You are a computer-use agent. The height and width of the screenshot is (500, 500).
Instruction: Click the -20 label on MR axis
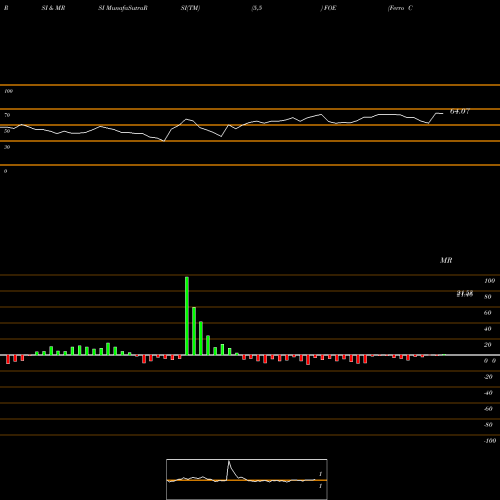tap(488, 377)
